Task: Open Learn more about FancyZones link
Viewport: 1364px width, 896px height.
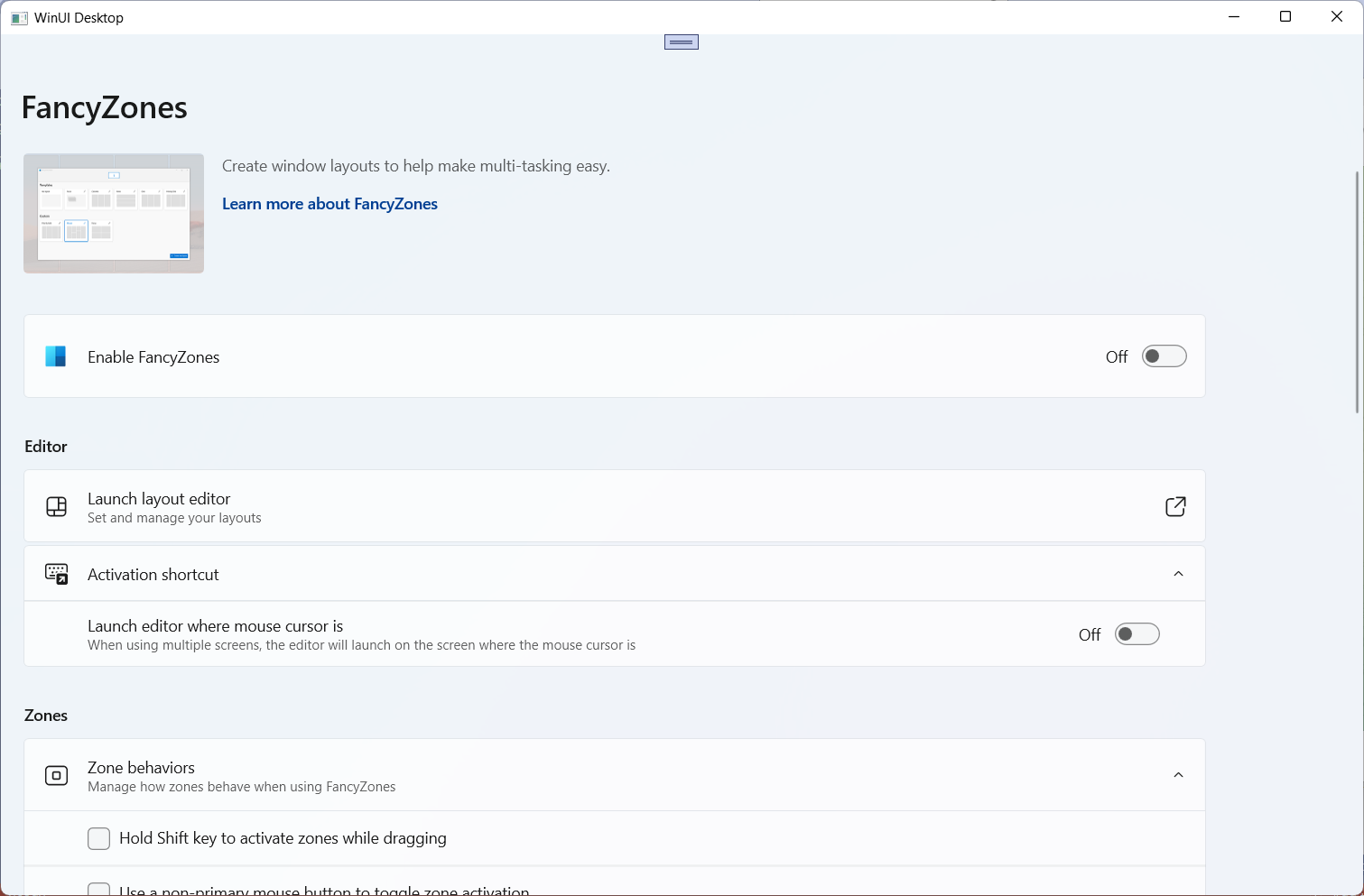Action: click(x=329, y=204)
